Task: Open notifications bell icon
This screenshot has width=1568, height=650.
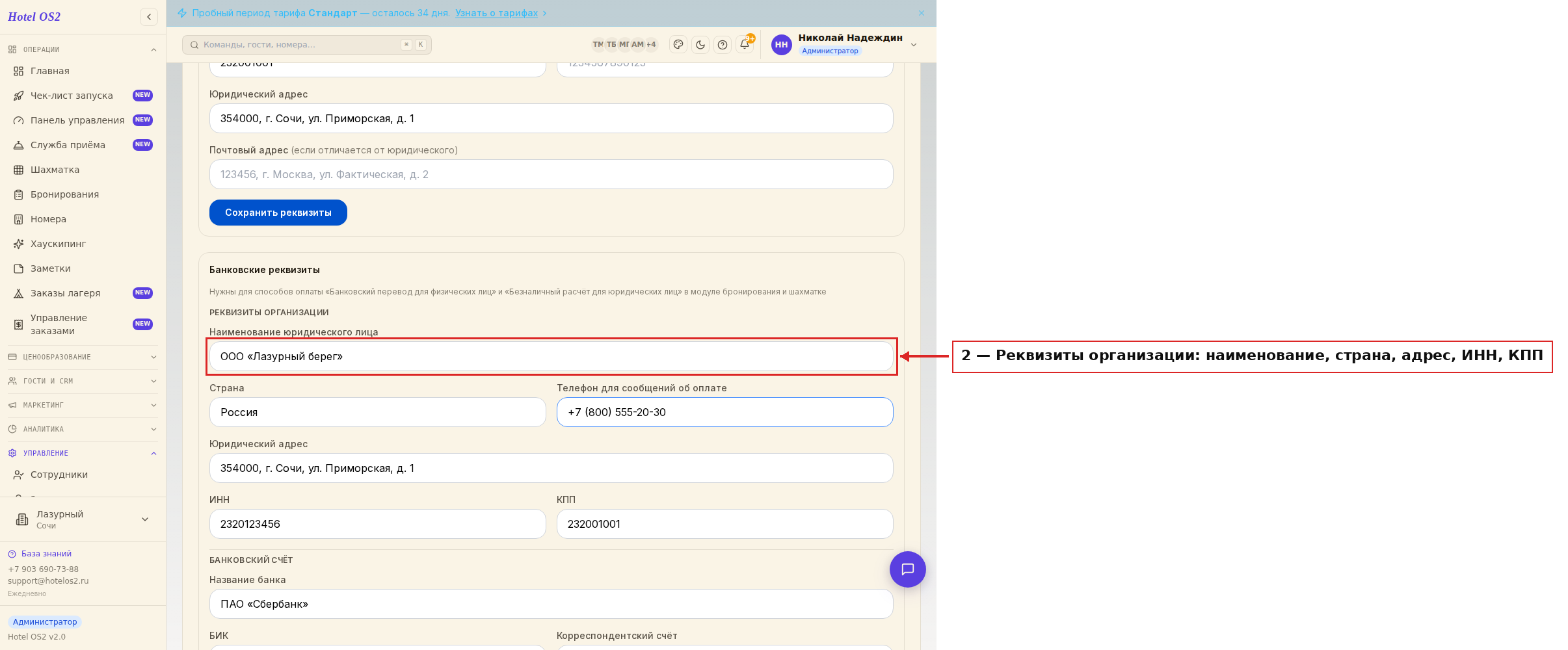Action: (x=745, y=45)
